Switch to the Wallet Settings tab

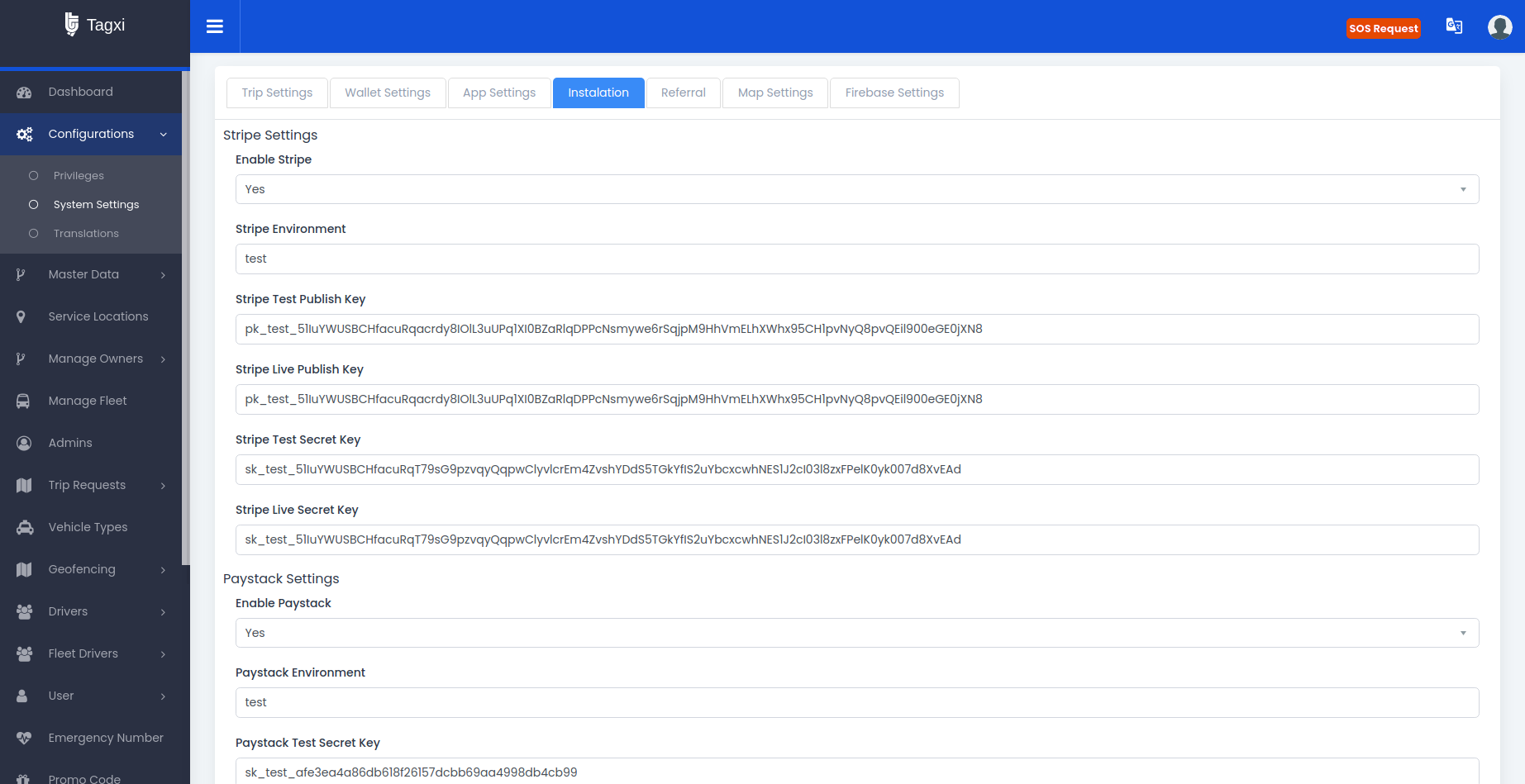point(388,93)
